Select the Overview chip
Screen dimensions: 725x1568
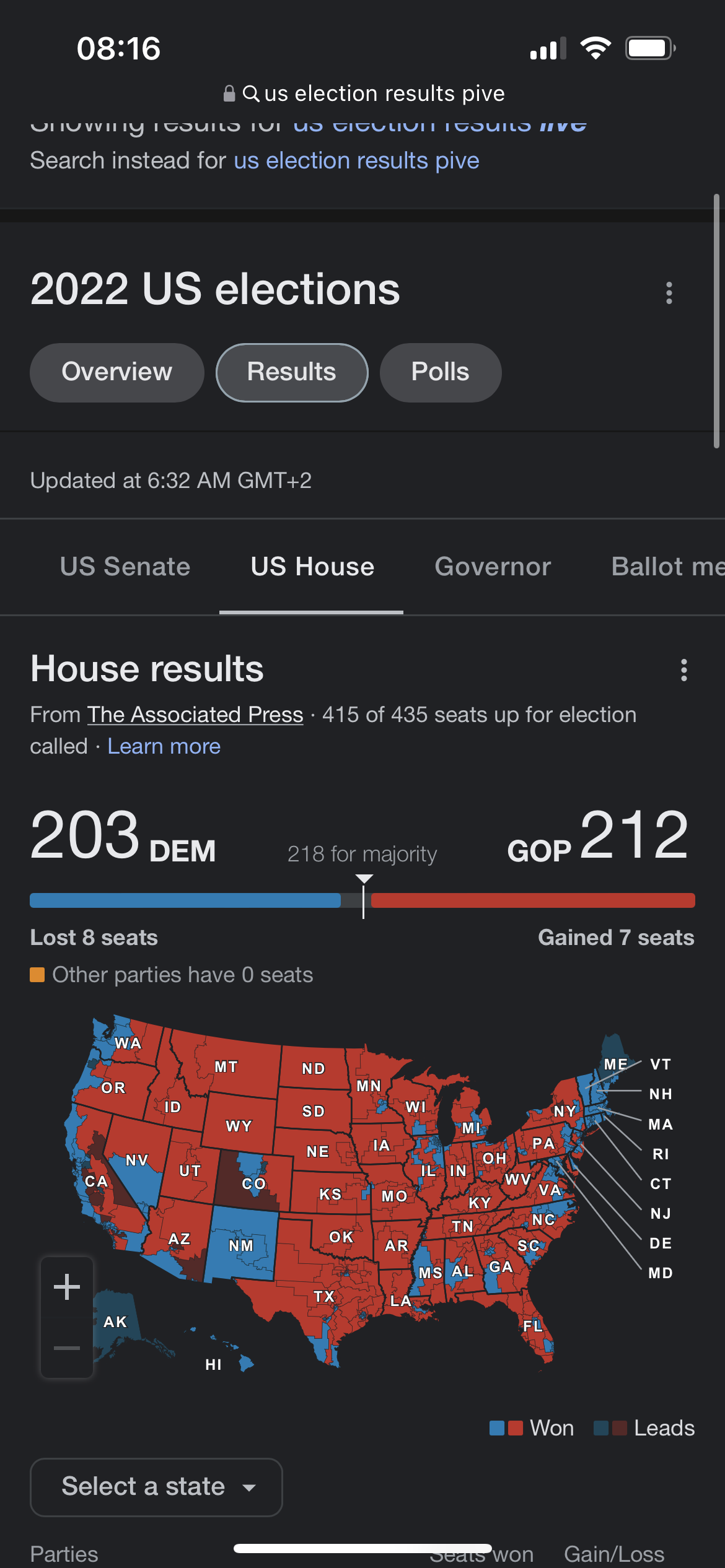[117, 372]
